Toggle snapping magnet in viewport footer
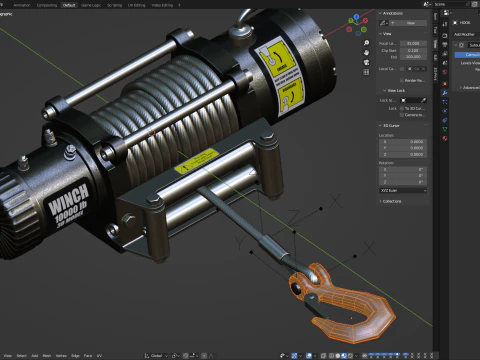The width and height of the screenshot is (480, 360). click(x=186, y=356)
